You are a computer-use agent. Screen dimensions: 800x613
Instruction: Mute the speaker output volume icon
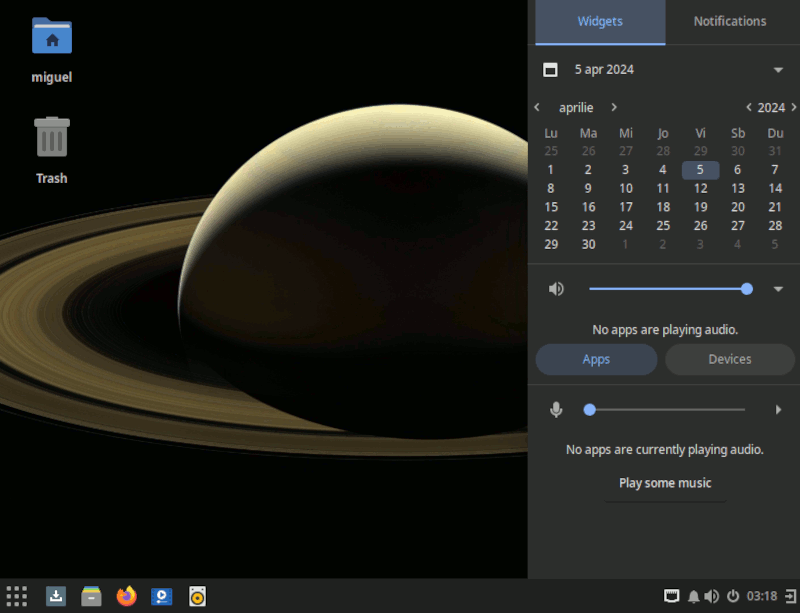(557, 288)
